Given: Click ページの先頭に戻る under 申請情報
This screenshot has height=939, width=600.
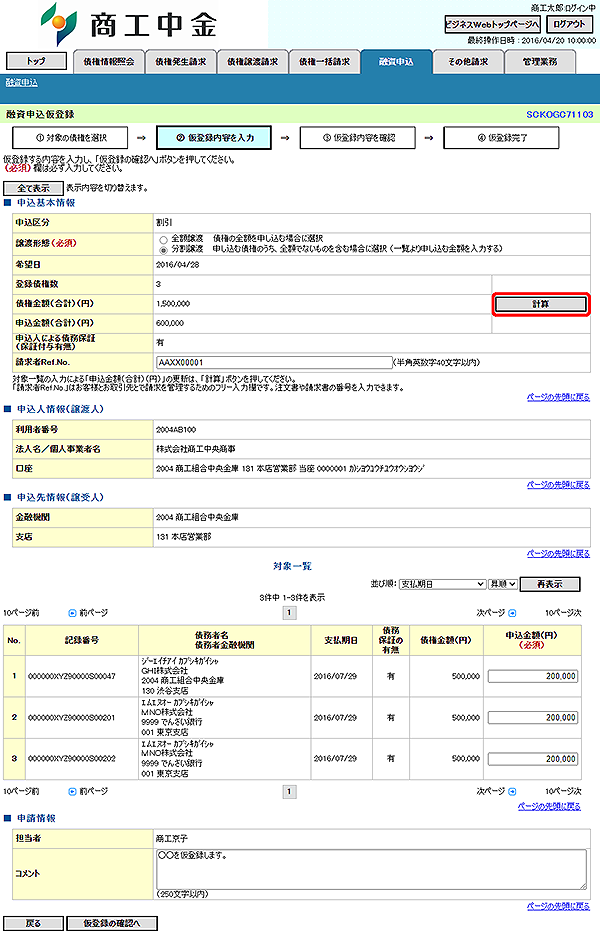Looking at the screenshot, I should click(558, 906).
